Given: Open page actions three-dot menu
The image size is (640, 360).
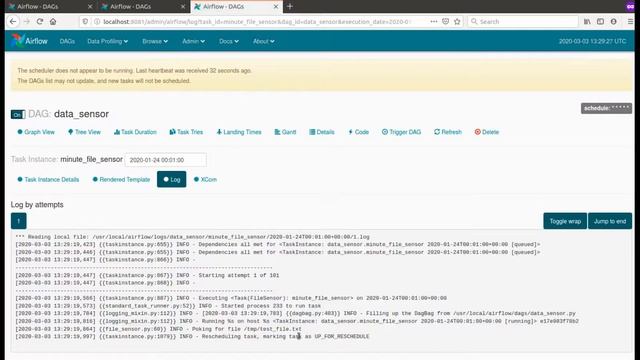Looking at the screenshot, I should click(433, 22).
